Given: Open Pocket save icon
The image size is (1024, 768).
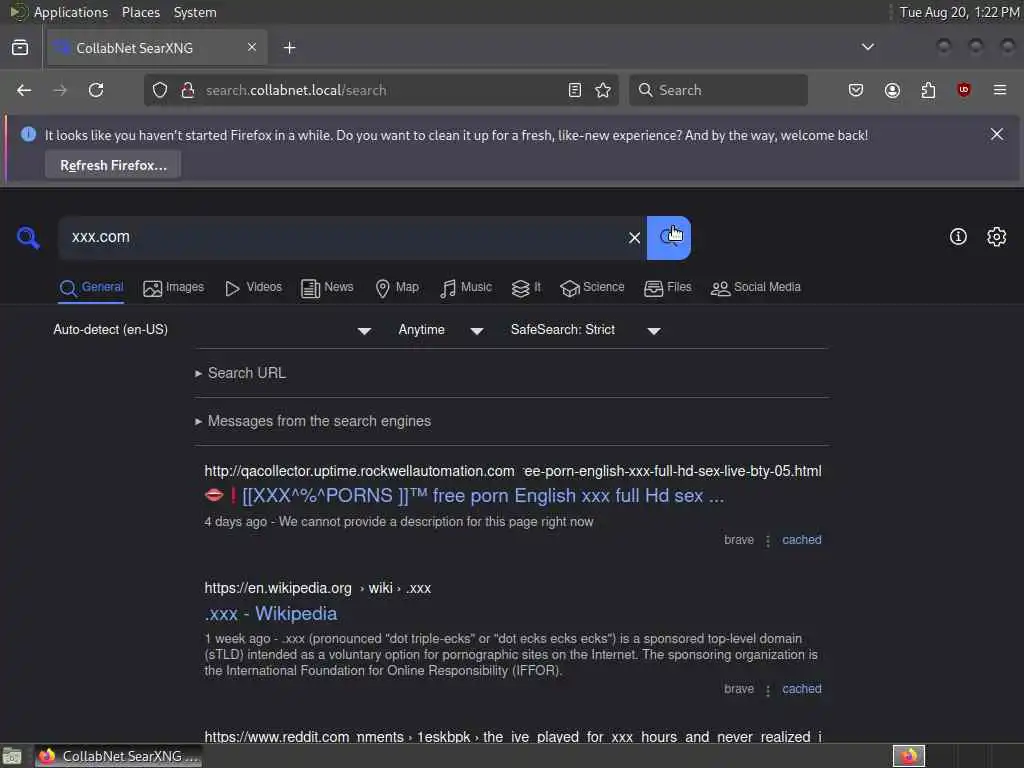Looking at the screenshot, I should tap(856, 90).
